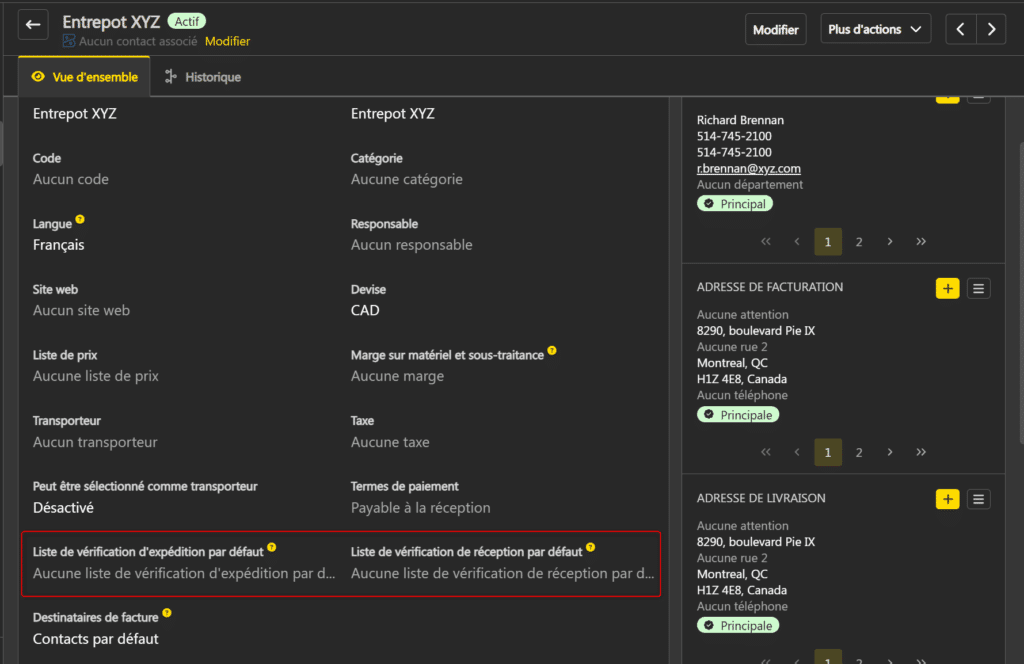
Task: Go to next billing address page
Action: [890, 452]
